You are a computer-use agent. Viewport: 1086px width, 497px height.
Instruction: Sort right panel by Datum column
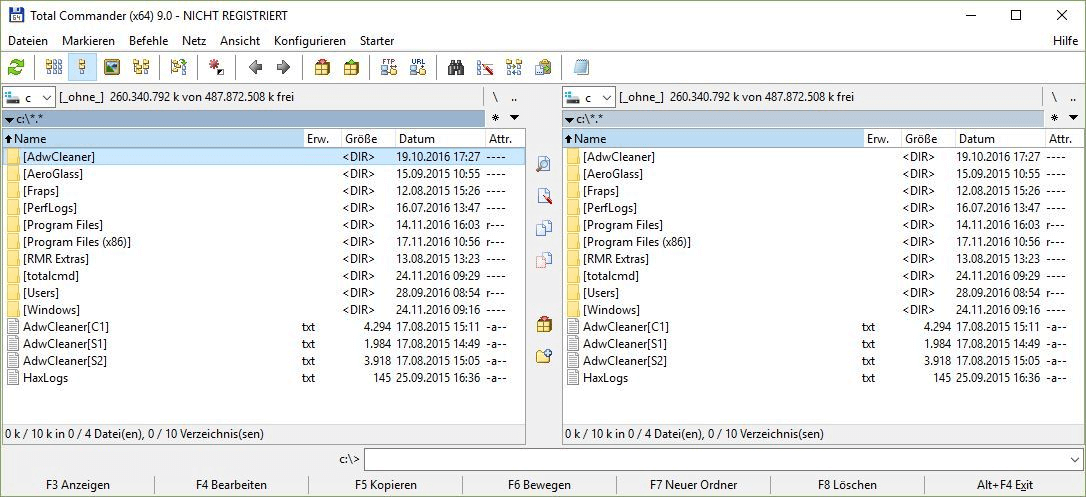point(999,139)
